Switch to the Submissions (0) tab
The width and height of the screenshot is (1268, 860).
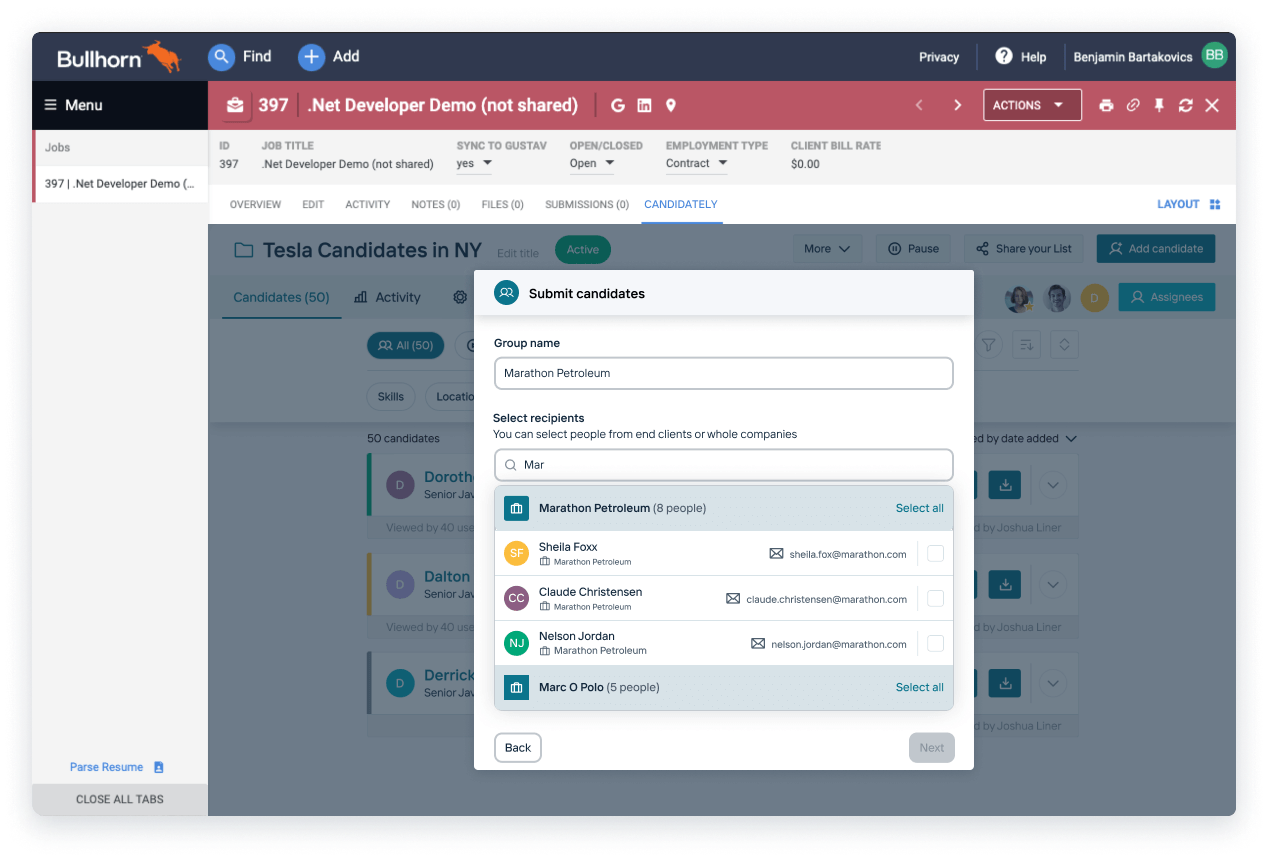coord(586,204)
